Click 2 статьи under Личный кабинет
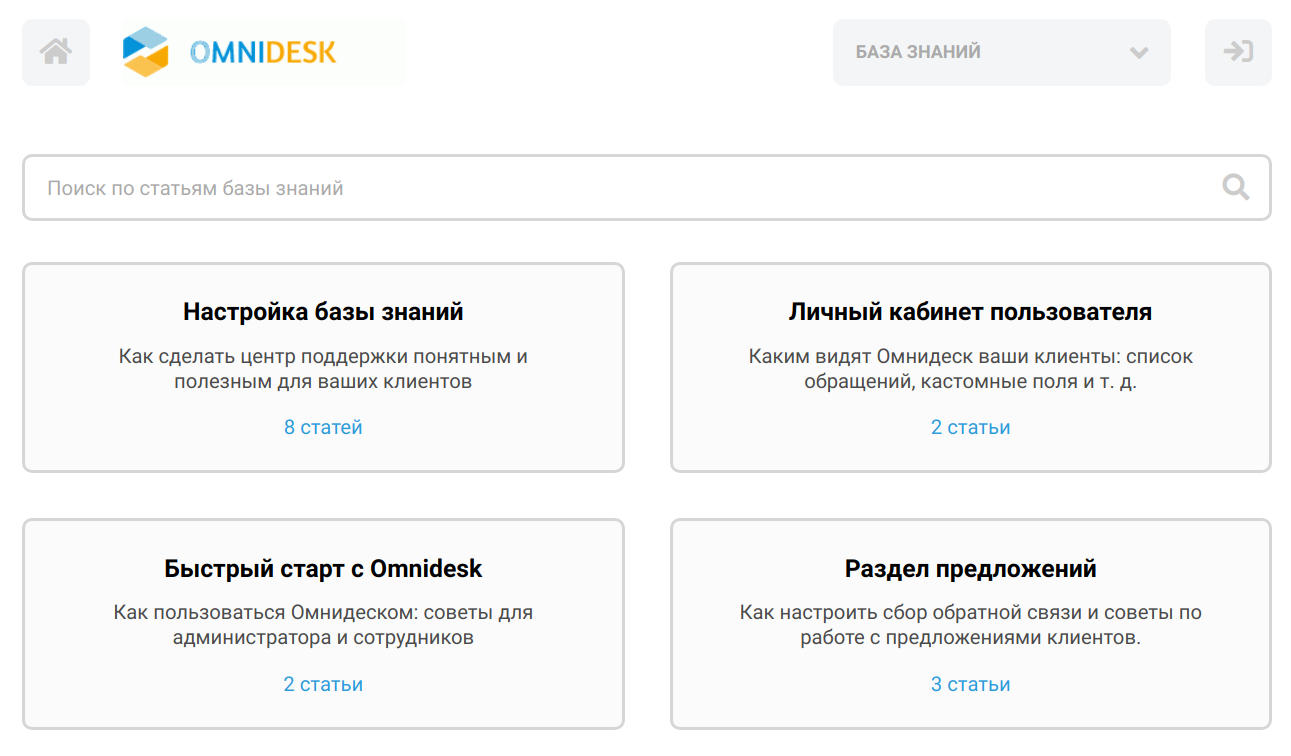The height and width of the screenshot is (756, 1291). [x=970, y=427]
